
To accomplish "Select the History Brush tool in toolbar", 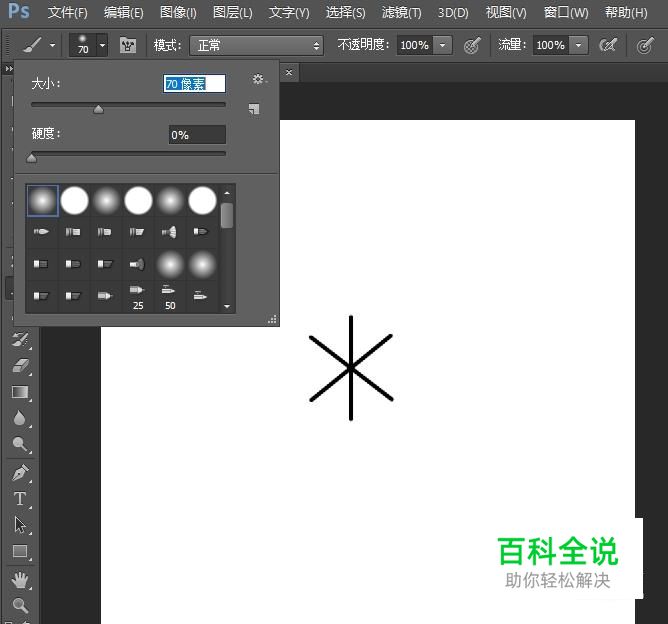I will pyautogui.click(x=20, y=339).
